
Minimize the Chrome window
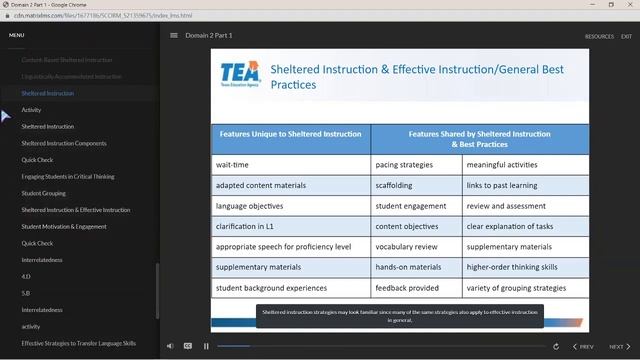[x=592, y=4]
